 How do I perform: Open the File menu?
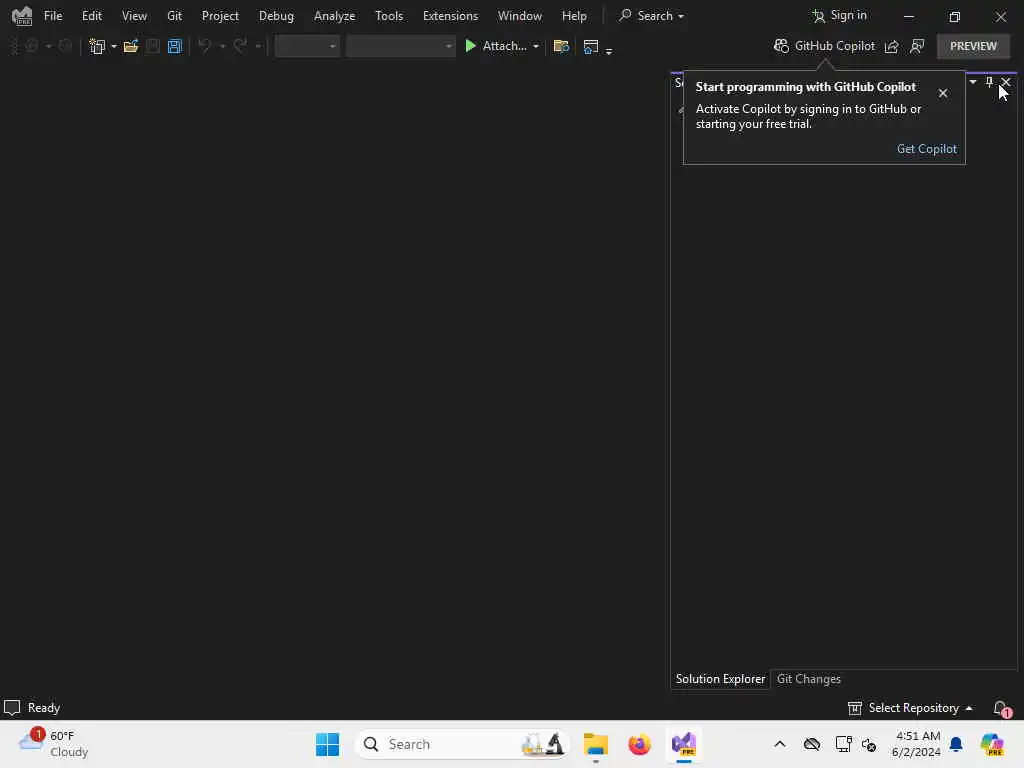pos(53,16)
